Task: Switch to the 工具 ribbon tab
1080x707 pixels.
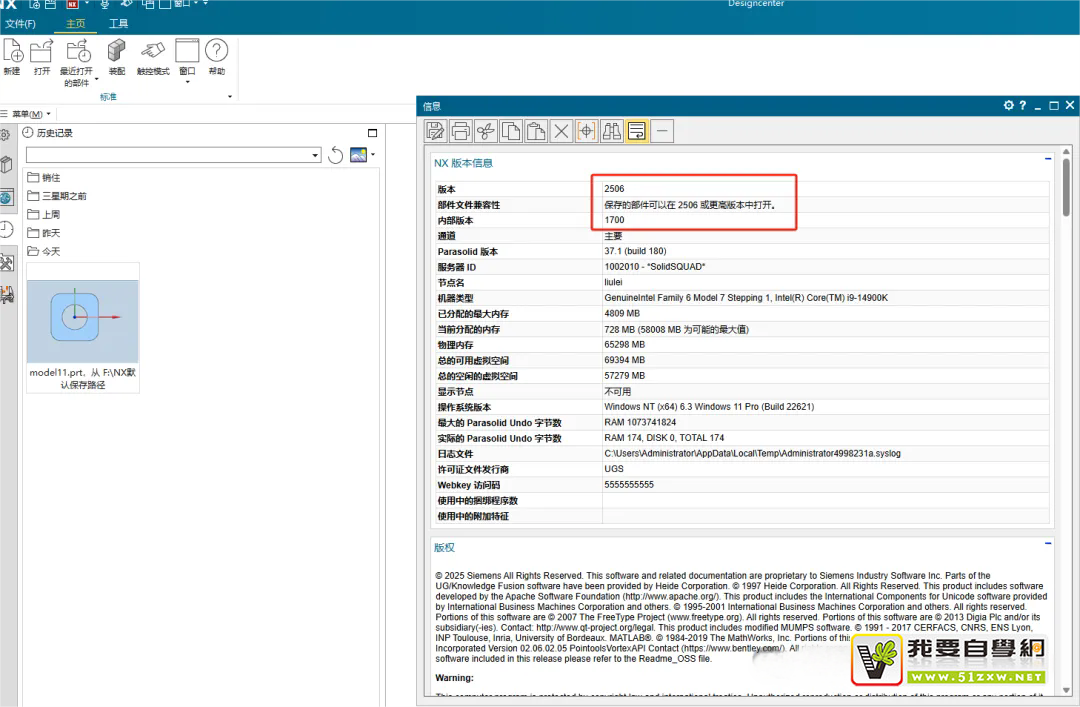Action: point(118,23)
